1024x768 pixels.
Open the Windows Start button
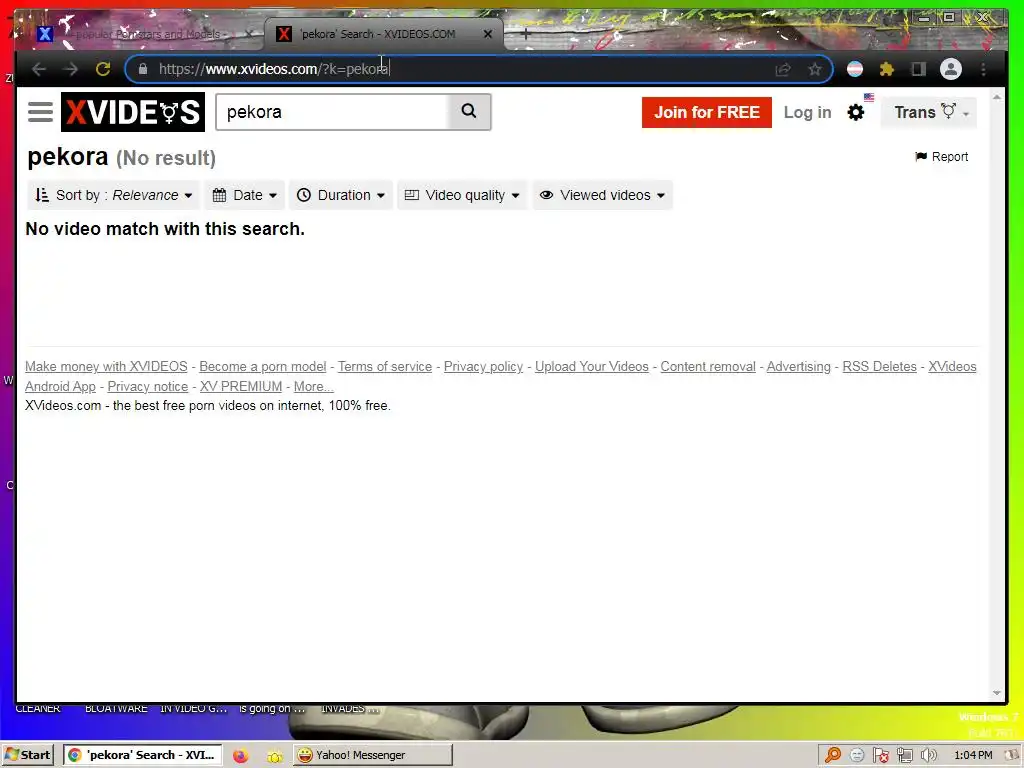pyautogui.click(x=27, y=755)
